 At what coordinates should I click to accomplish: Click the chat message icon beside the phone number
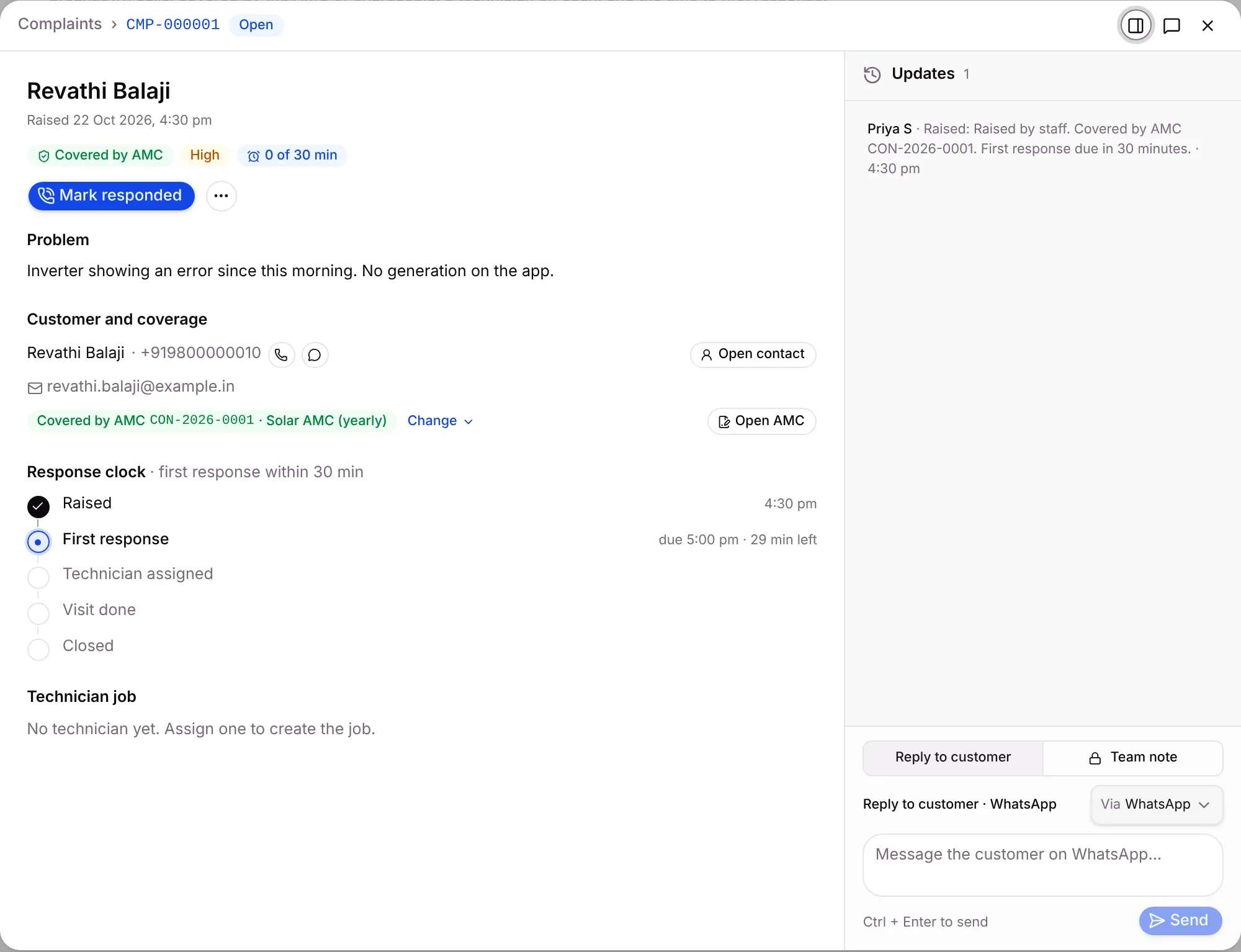[x=315, y=355]
